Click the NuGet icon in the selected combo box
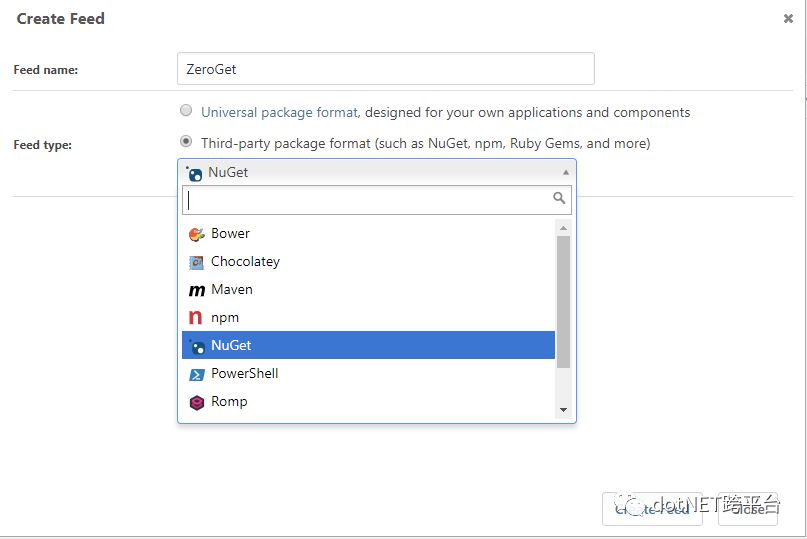807x539 pixels. coord(194,173)
